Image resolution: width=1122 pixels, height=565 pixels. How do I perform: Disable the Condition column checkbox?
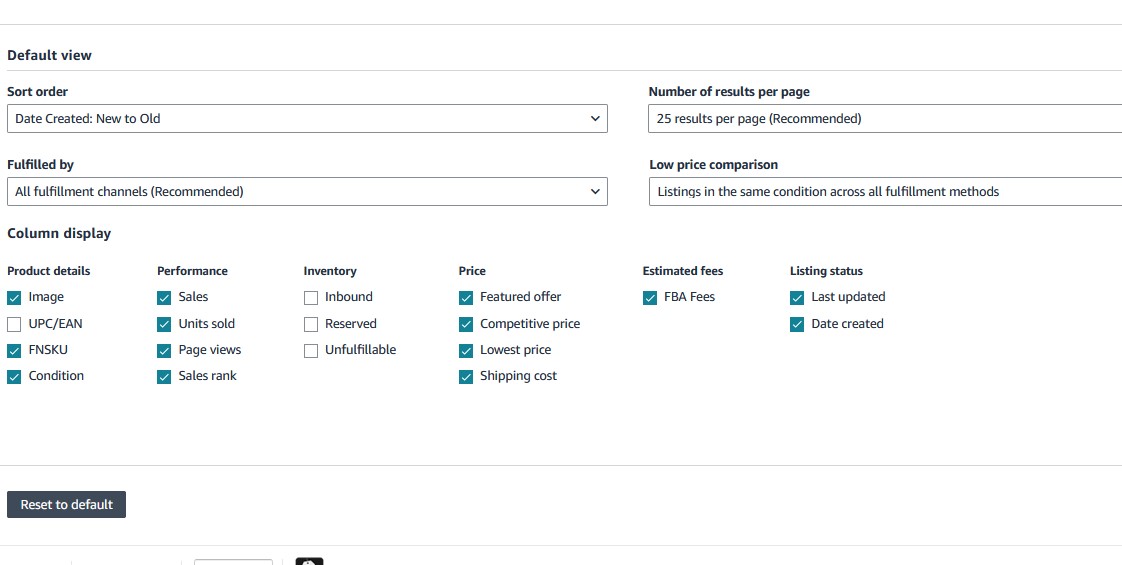point(14,376)
